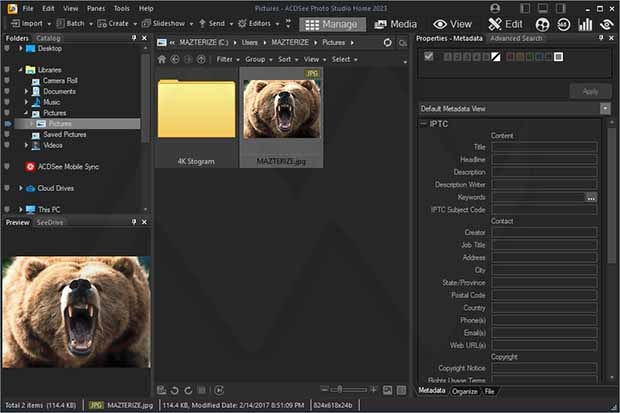
Task: Click the IPTC Title input field
Action: tap(544, 147)
